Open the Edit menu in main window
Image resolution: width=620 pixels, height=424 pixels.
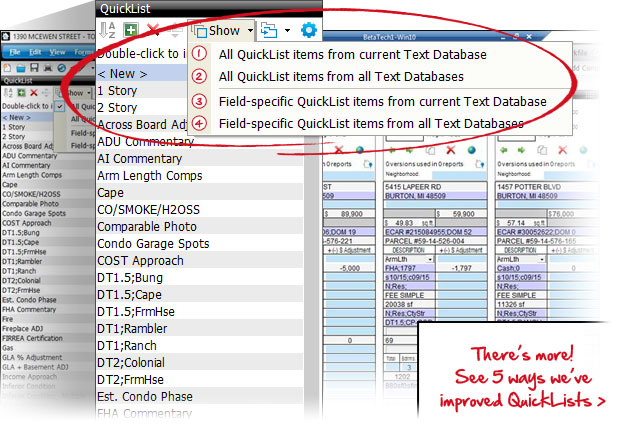(x=35, y=52)
